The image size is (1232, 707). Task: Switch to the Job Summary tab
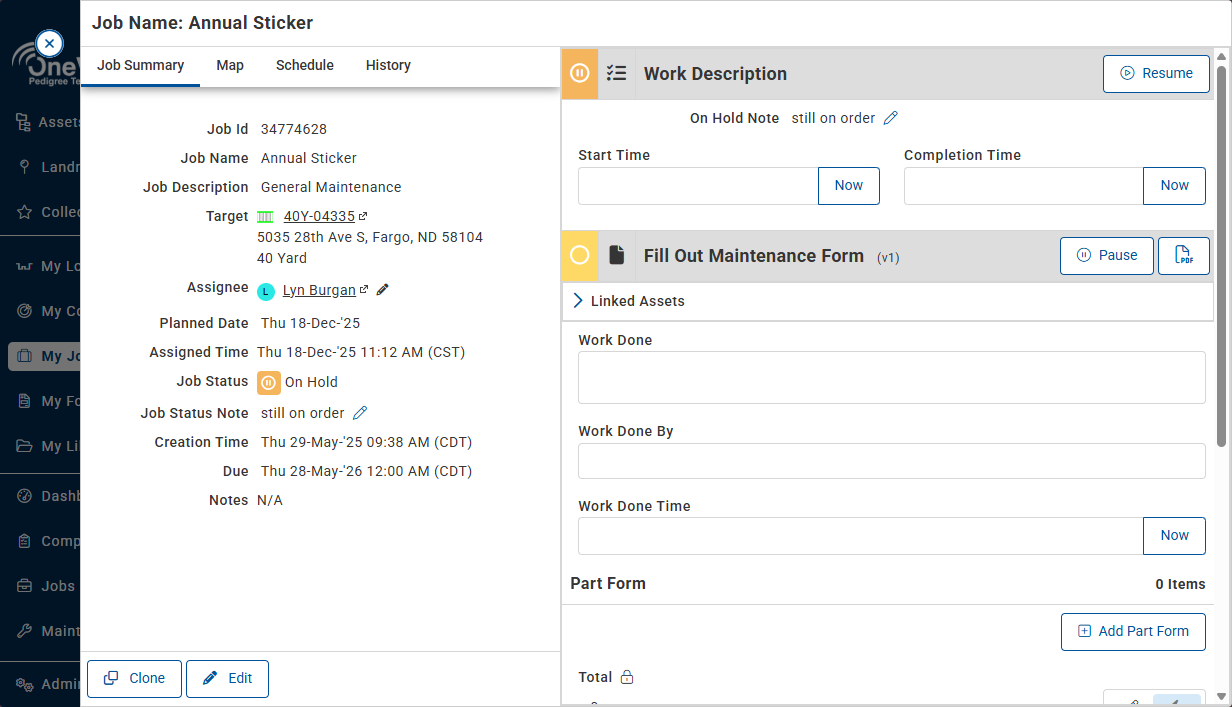tap(140, 65)
